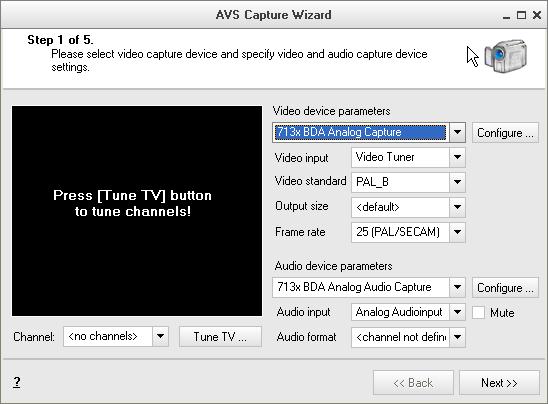Expand the Frame rate dropdown
Image resolution: width=548 pixels, height=404 pixels.
[x=457, y=232]
